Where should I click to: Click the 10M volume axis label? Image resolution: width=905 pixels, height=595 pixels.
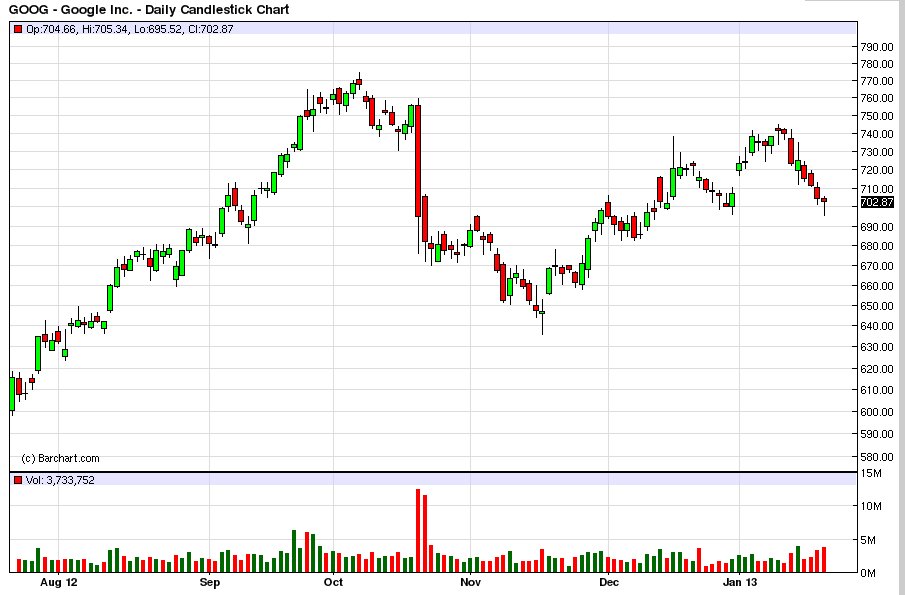tap(871, 507)
